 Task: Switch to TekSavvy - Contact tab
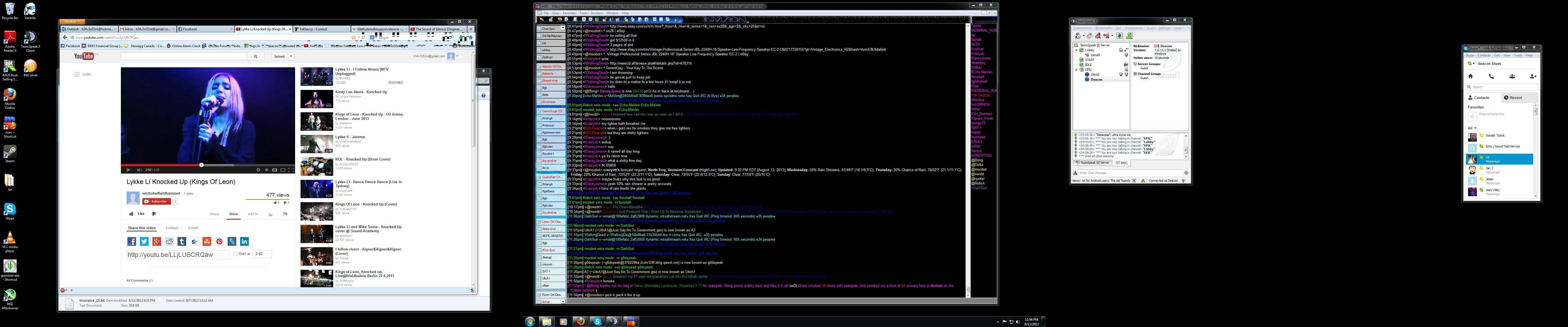pos(321,29)
